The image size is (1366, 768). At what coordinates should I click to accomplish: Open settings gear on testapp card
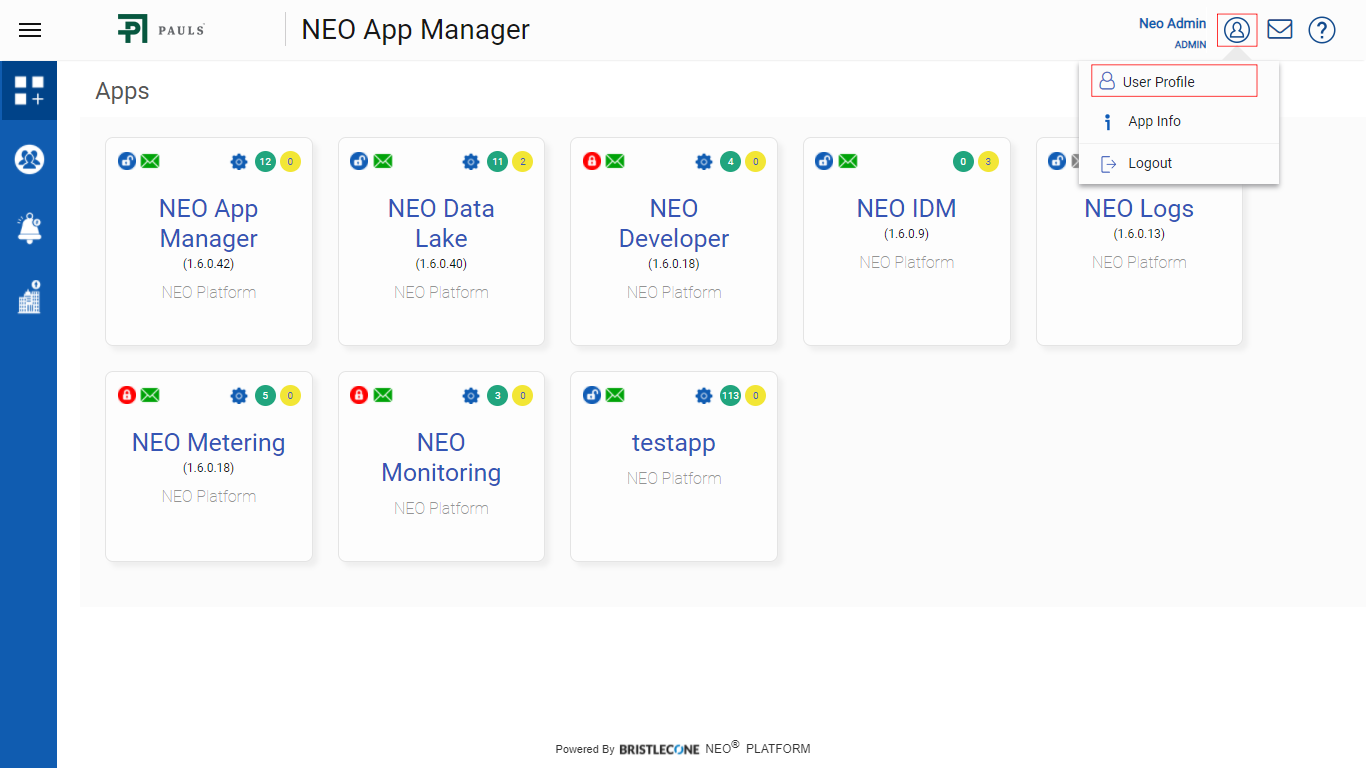[x=704, y=395]
